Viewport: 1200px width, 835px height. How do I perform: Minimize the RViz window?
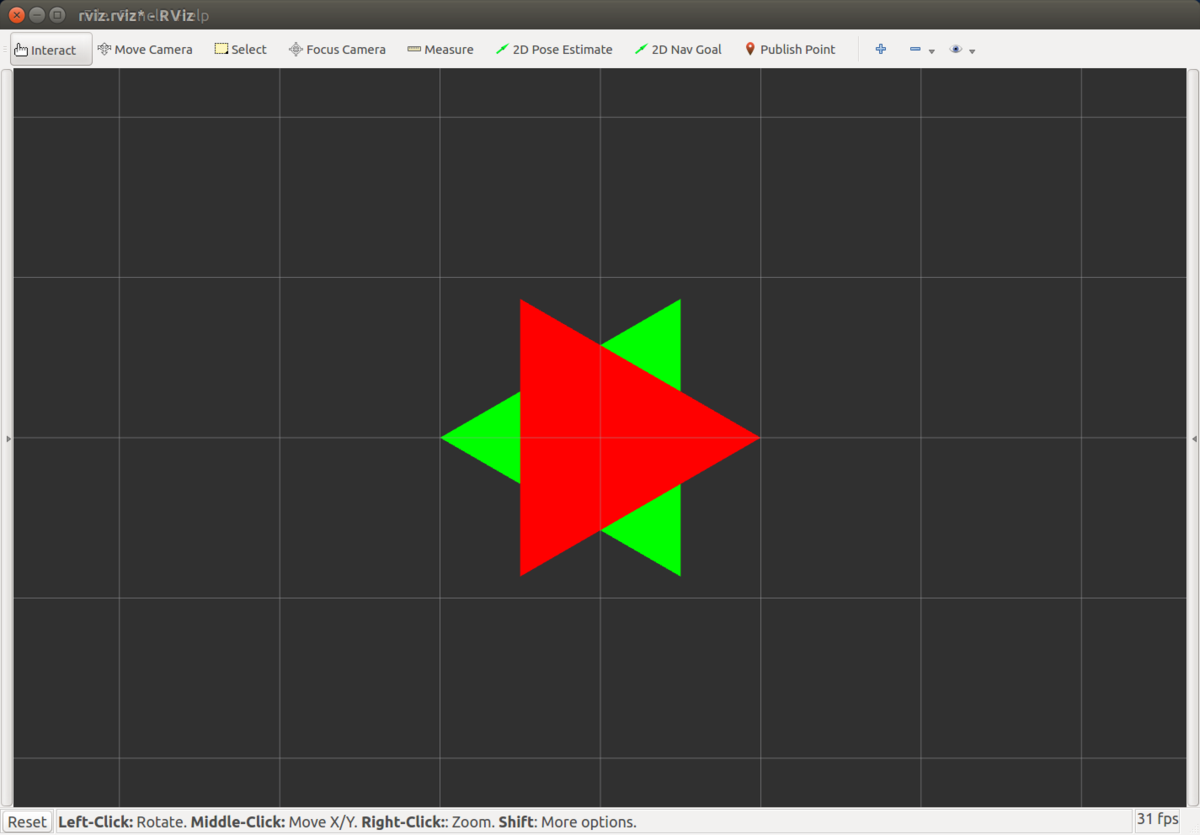click(37, 15)
